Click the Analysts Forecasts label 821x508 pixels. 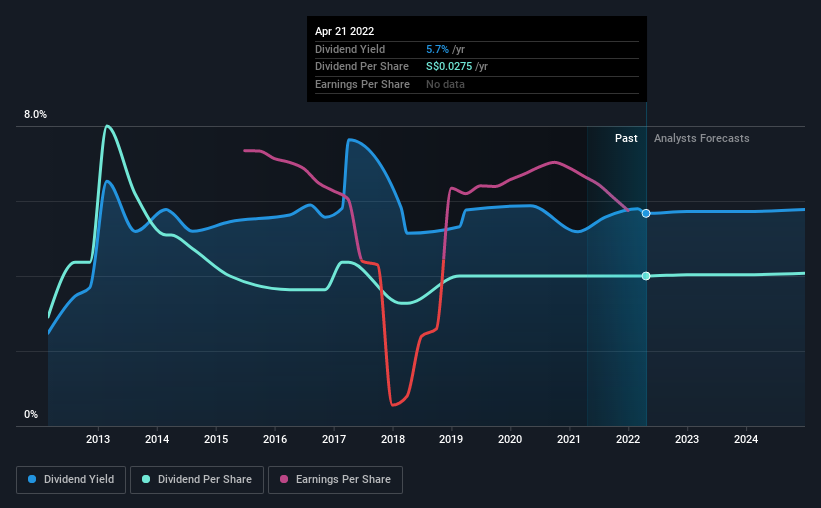pos(702,138)
